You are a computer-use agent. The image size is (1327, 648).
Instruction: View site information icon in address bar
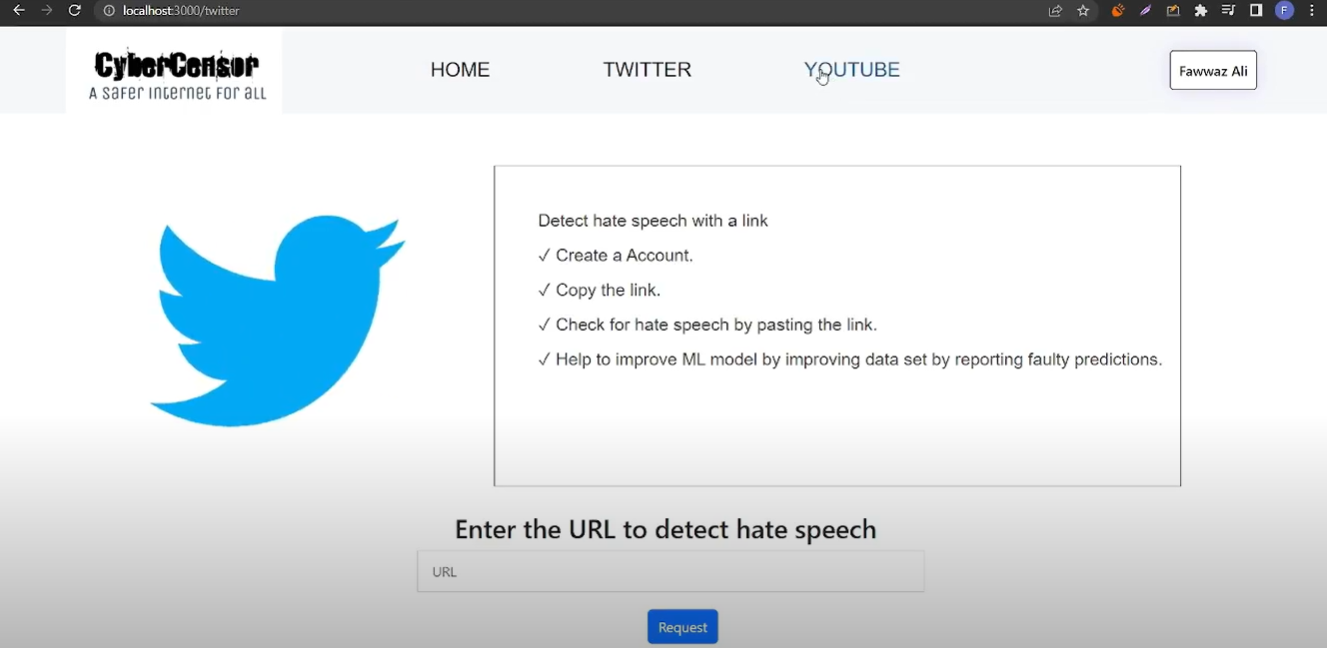pos(110,11)
